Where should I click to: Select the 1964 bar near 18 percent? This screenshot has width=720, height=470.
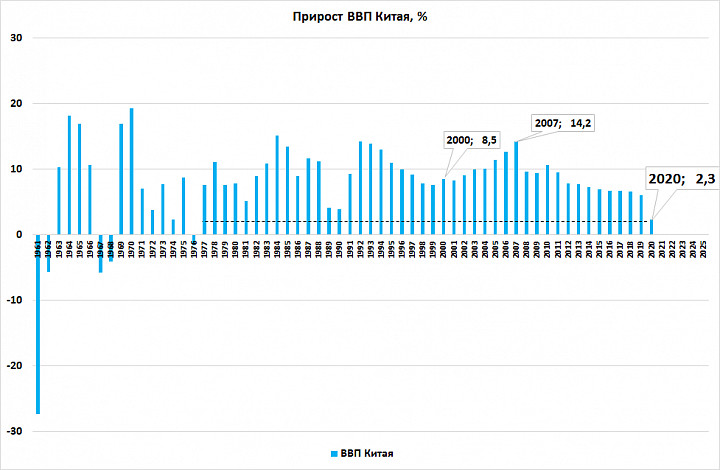coord(69,175)
